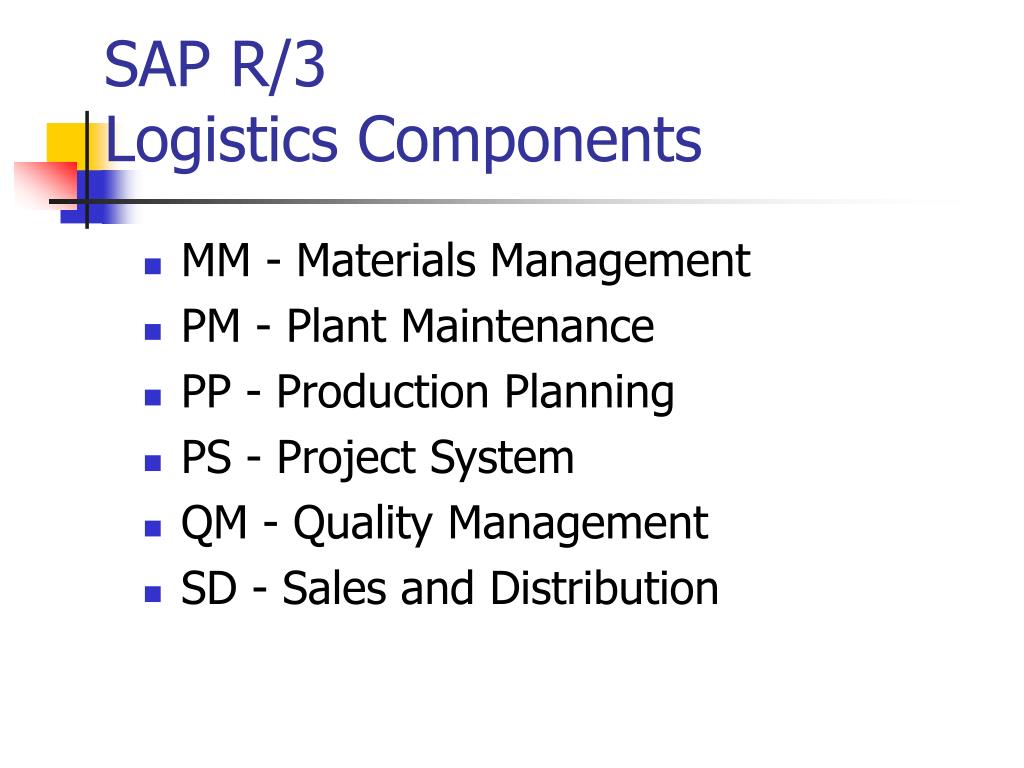Click the word 'Components' in the heading
Screen dimensions: 1024x768
530,142
